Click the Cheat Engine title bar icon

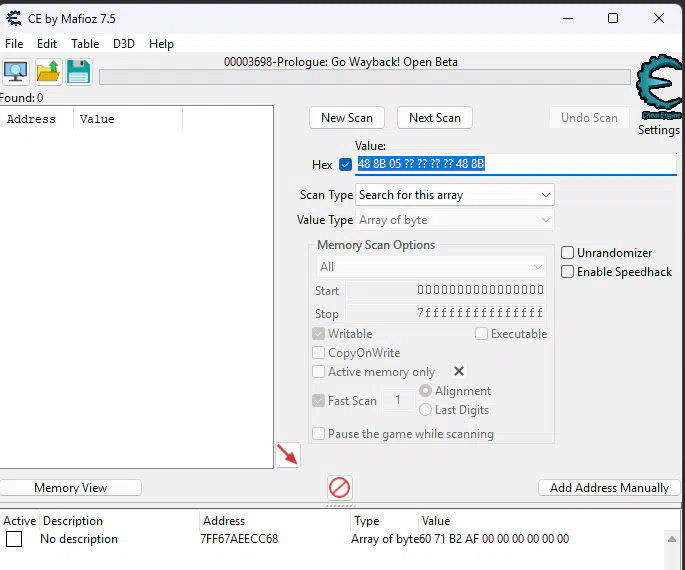point(14,18)
